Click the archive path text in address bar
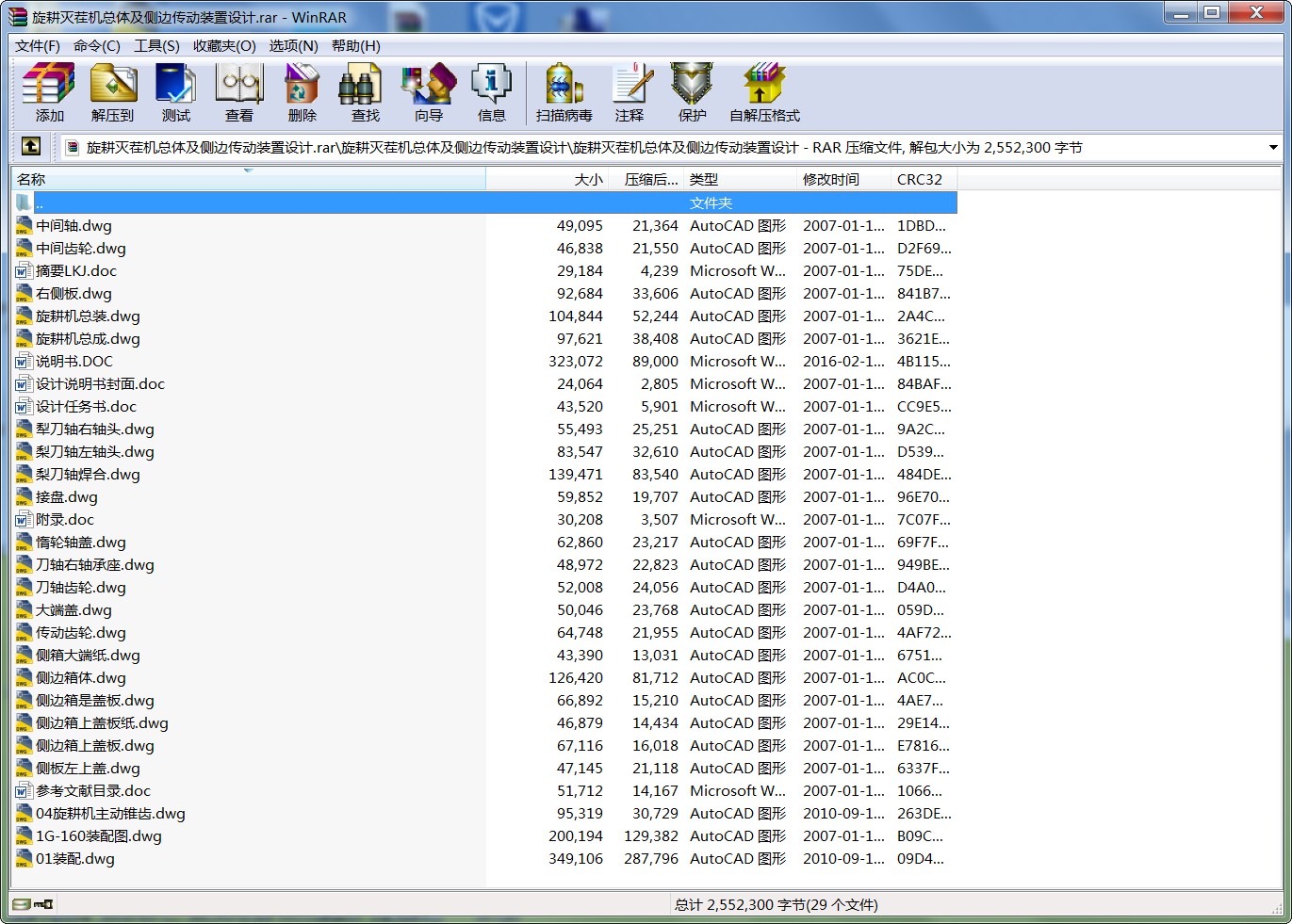 click(x=584, y=148)
